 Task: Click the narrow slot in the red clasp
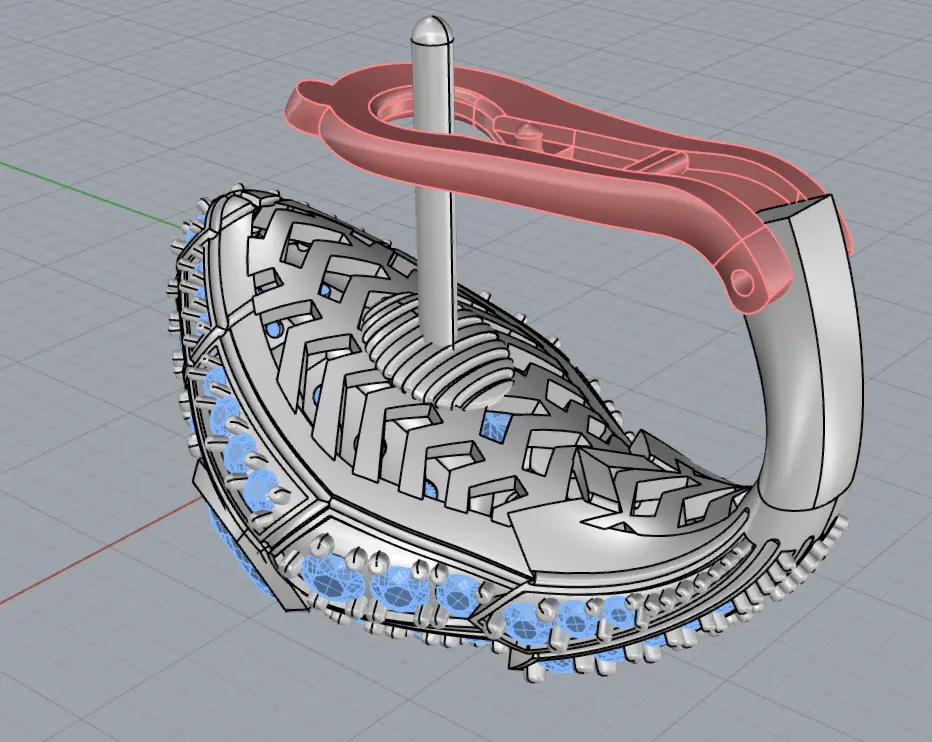[665, 161]
